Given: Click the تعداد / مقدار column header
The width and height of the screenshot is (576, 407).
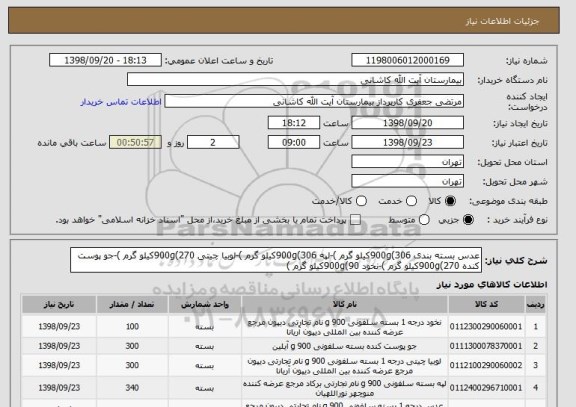Looking at the screenshot, I should 132,305.
